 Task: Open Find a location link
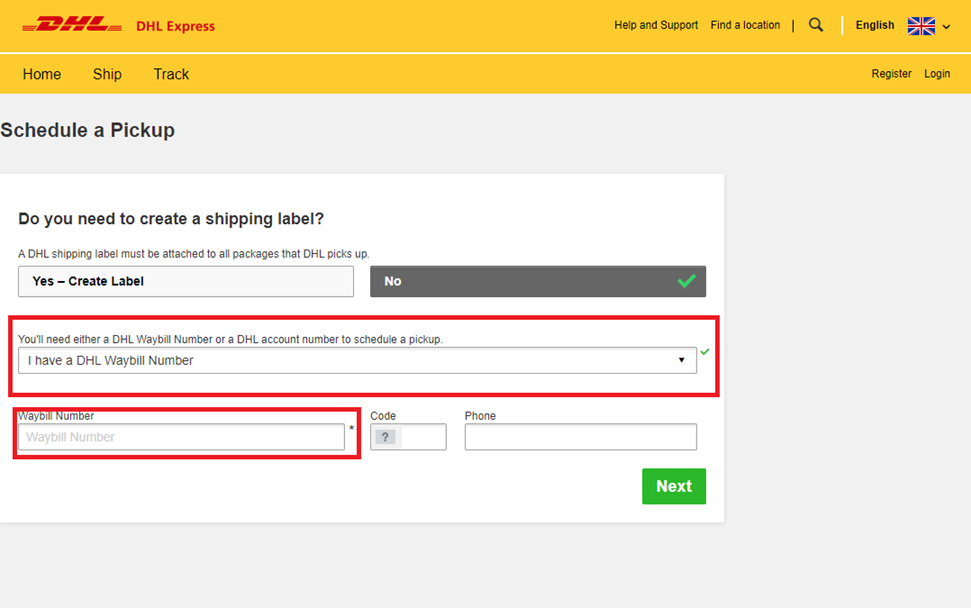[x=745, y=25]
